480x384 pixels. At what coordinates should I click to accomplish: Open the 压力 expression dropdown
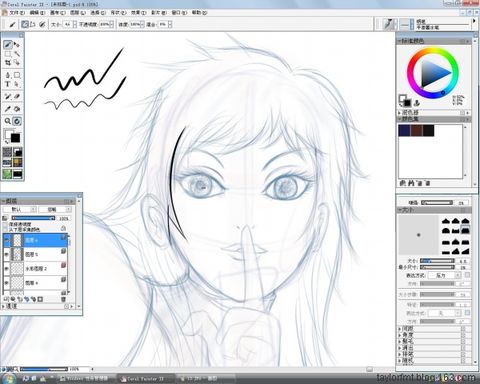444,275
